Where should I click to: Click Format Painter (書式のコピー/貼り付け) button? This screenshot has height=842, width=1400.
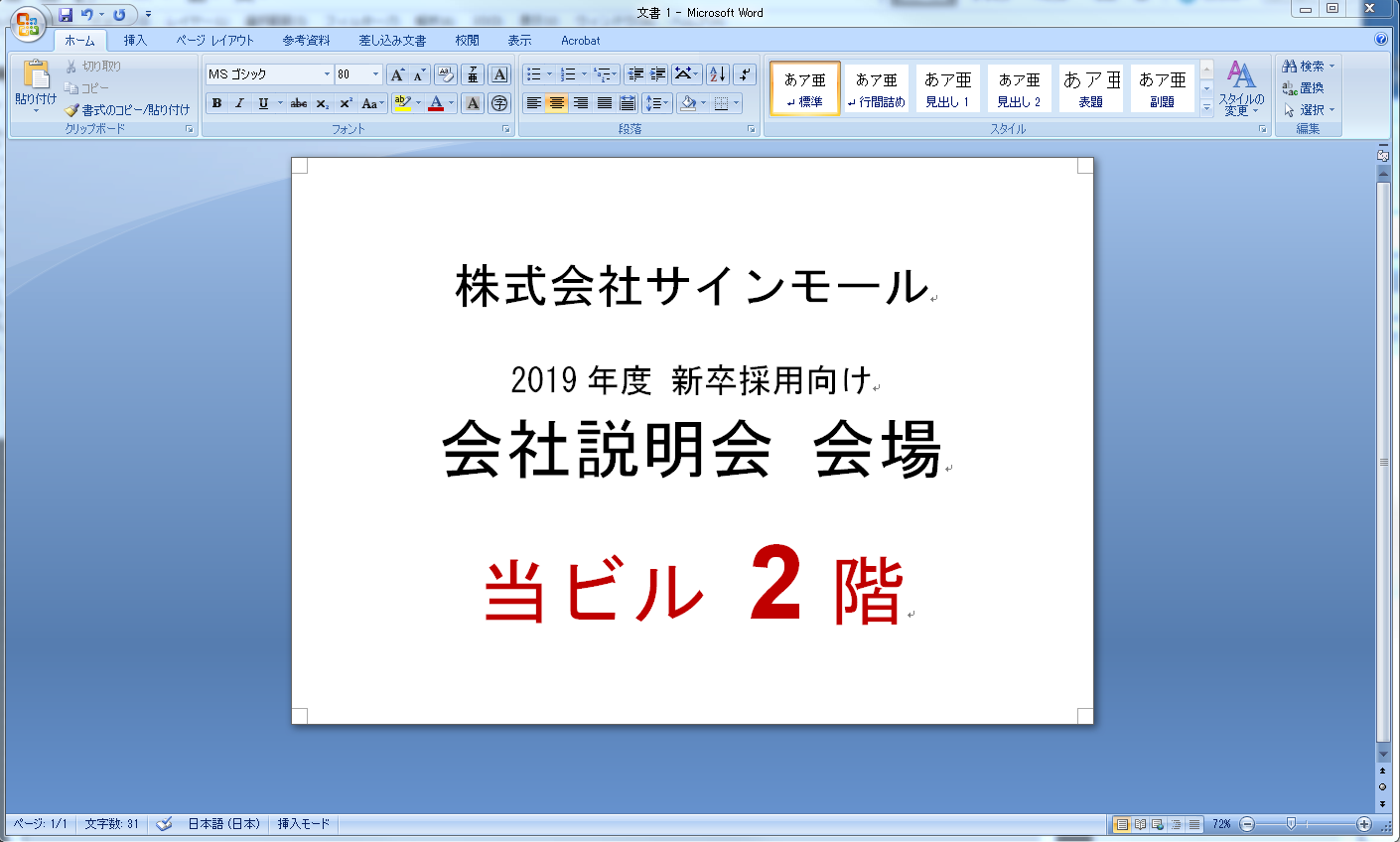[127, 110]
